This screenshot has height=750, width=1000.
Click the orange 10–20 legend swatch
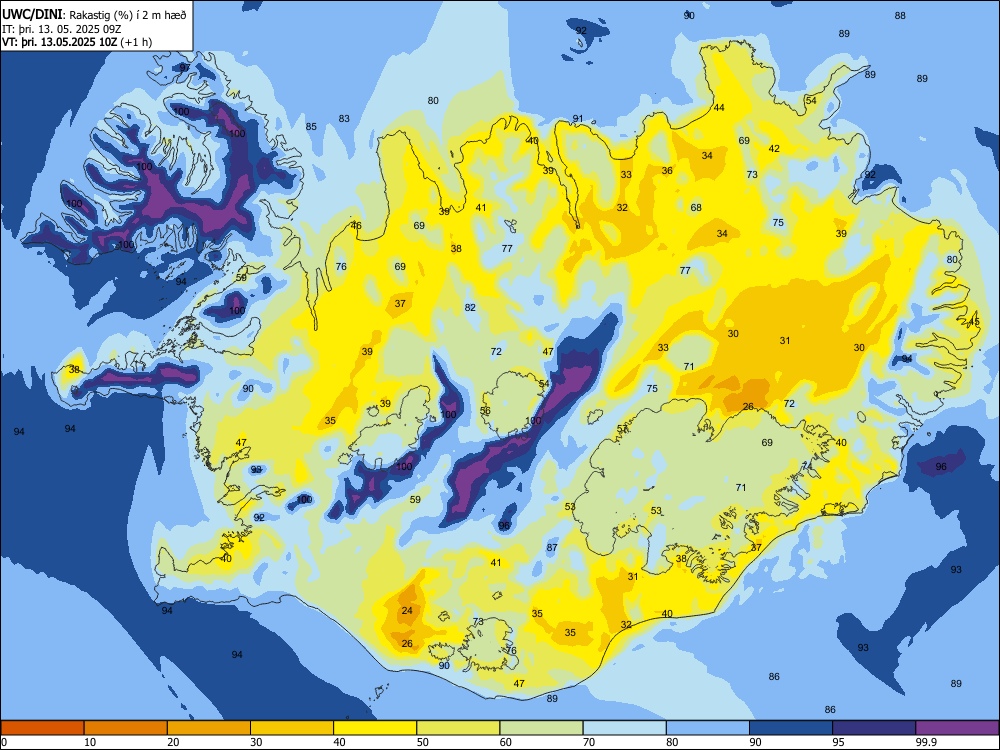coord(126,728)
